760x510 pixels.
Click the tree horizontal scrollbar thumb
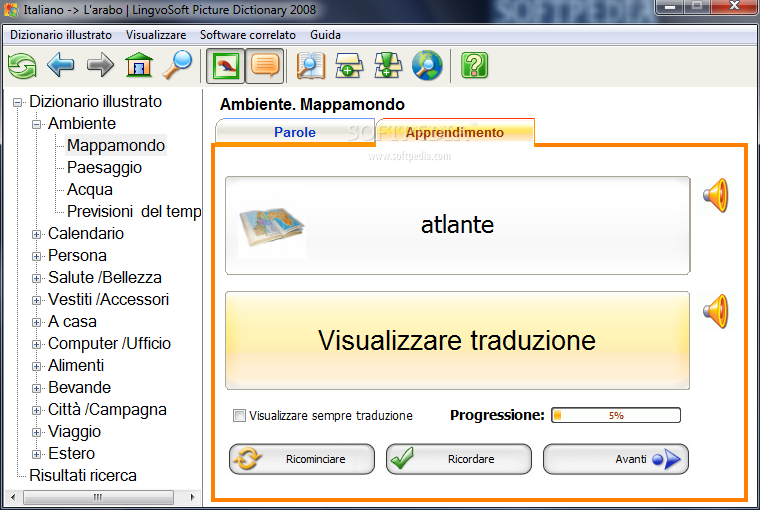tap(98, 497)
